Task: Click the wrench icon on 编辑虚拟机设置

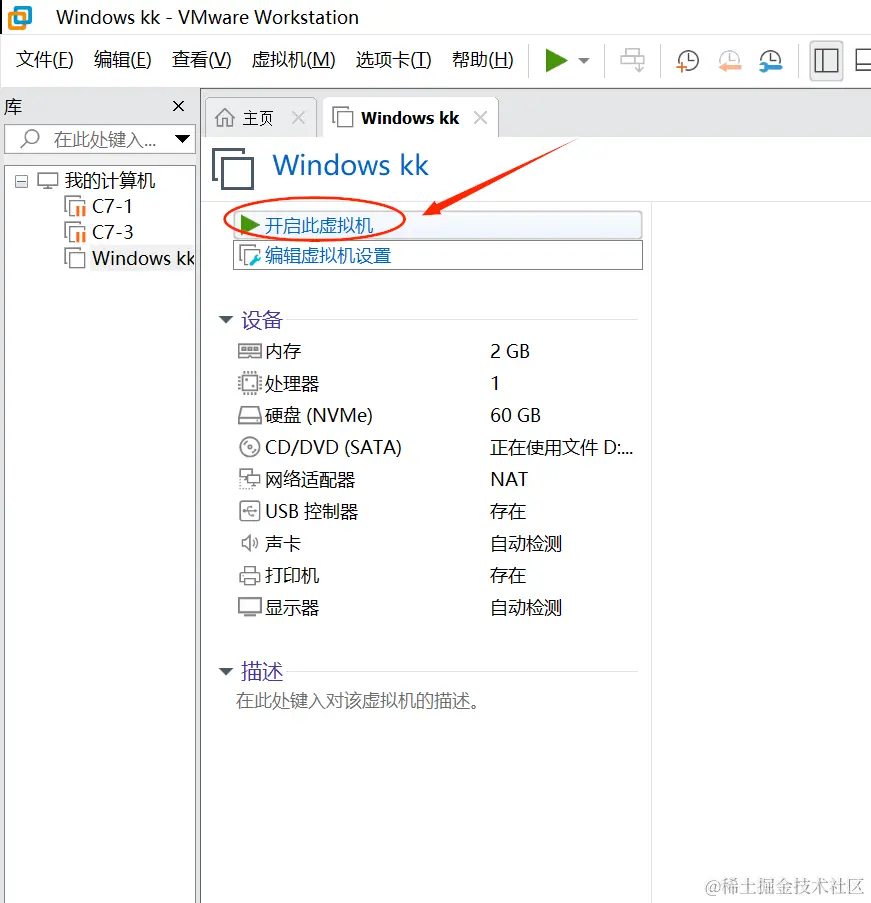Action: tap(249, 255)
